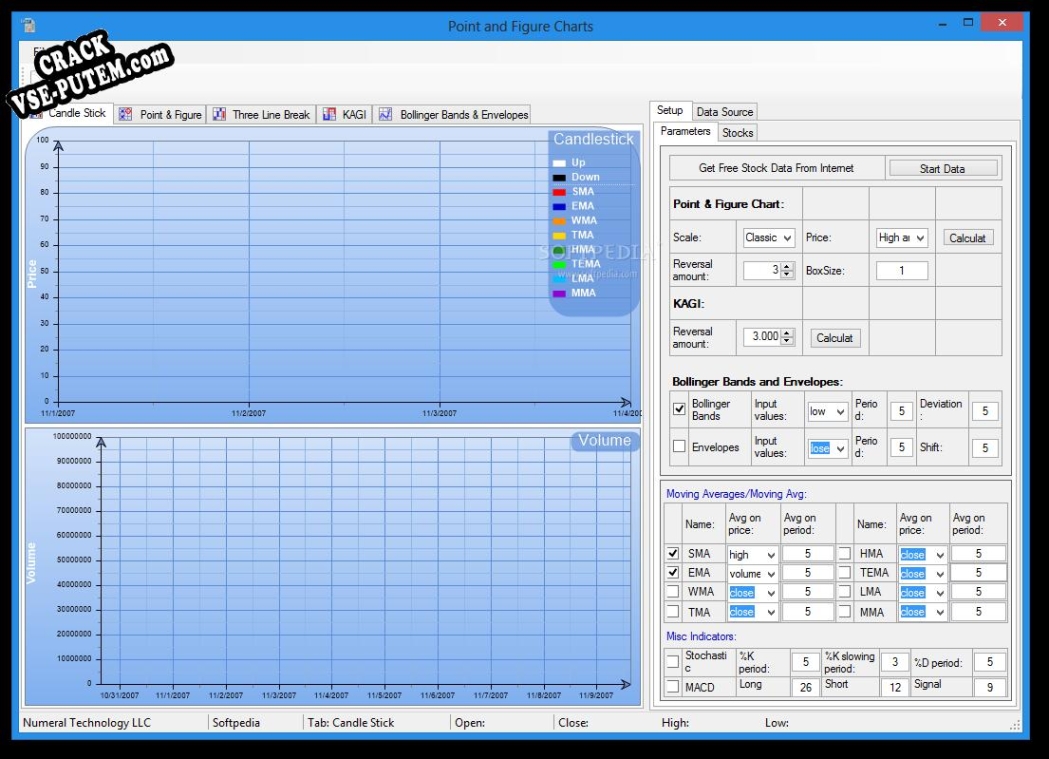The height and width of the screenshot is (759, 1049).
Task: Open the Stocks tab
Action: [x=738, y=133]
